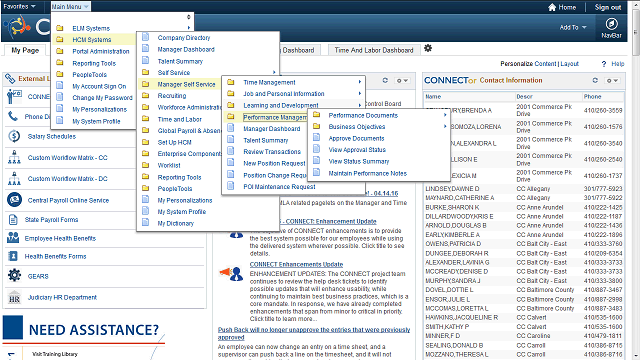Screen dimensions: 640x360
Task: Click the megaphone enhancement update icon
Action: point(231,274)
